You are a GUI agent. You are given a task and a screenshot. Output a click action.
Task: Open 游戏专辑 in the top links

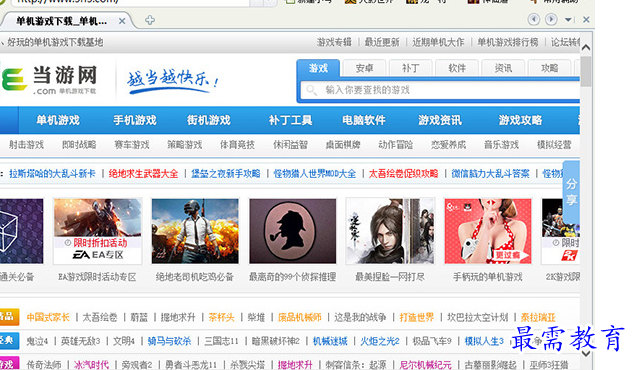click(334, 42)
